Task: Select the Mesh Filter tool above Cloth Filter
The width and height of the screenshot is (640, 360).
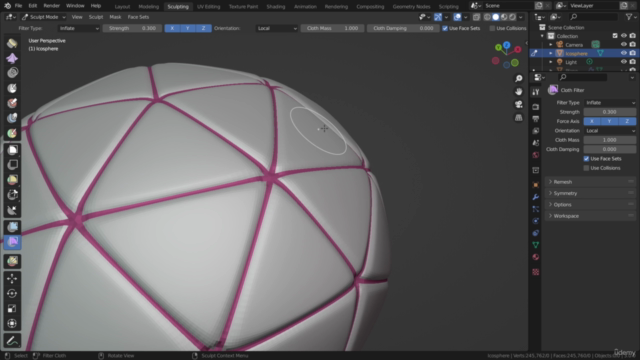Action: pos(12,227)
